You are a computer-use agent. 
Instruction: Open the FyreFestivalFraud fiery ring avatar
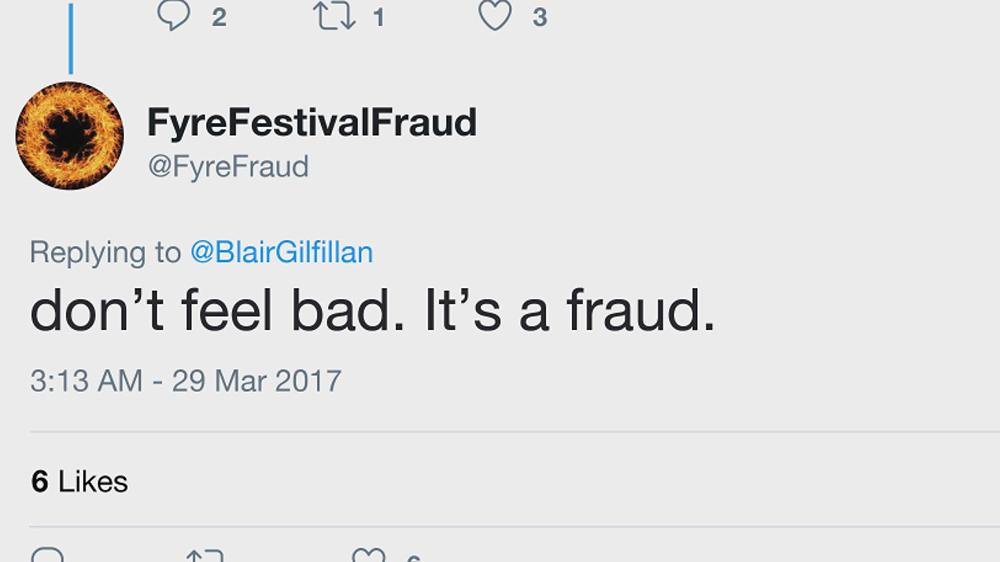click(x=69, y=135)
